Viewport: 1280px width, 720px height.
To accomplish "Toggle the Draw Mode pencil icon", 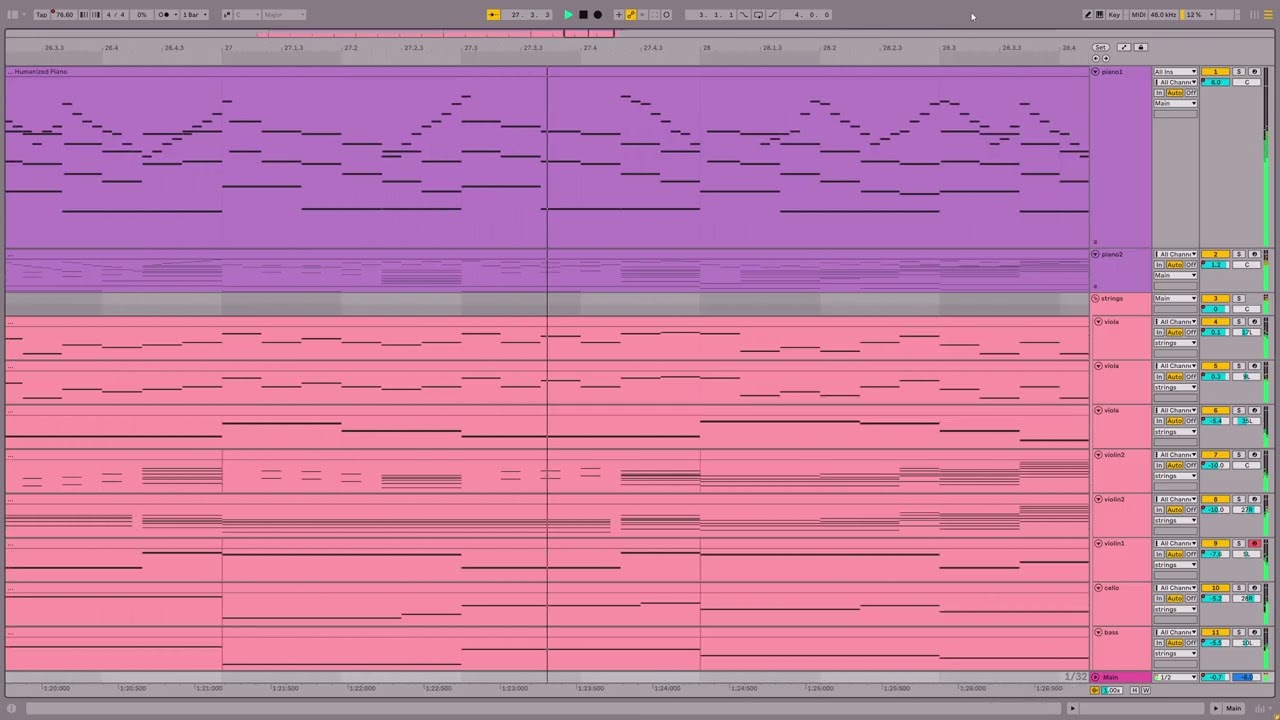I will 1087,14.
